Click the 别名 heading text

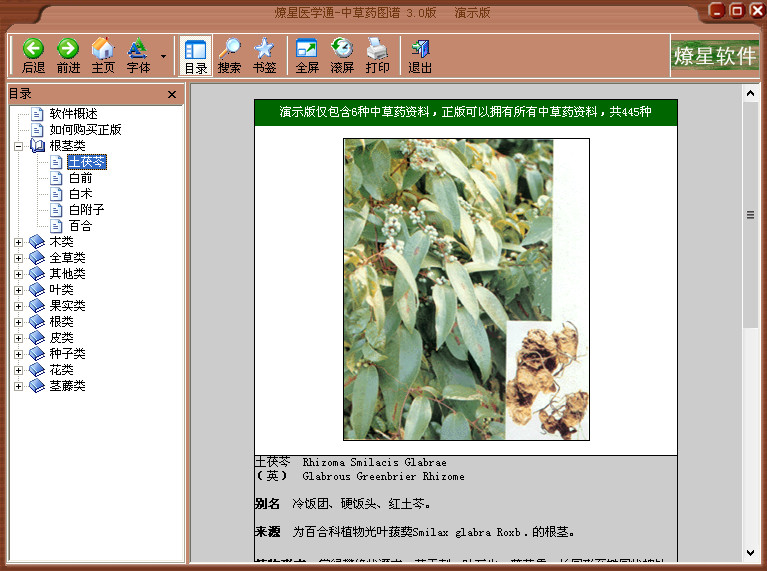[268, 504]
